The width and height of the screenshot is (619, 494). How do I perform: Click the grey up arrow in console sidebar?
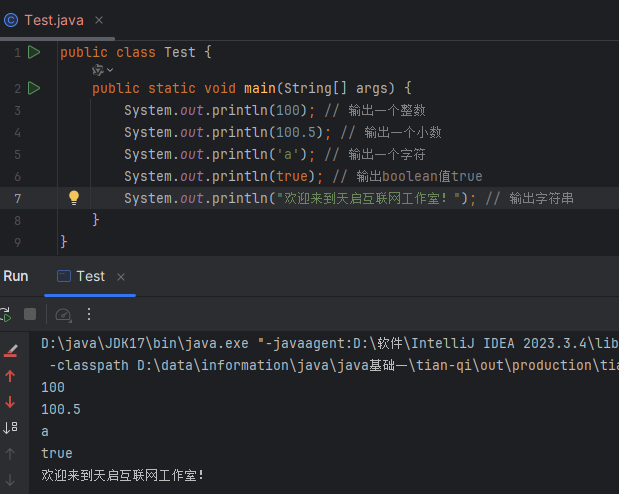(11, 454)
